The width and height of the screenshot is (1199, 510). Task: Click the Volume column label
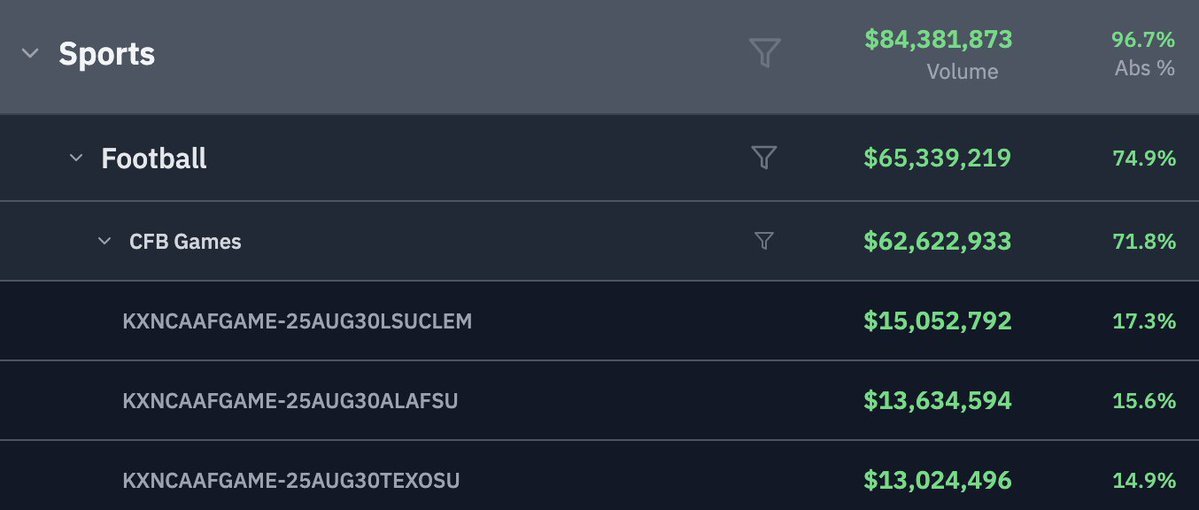coord(962,72)
